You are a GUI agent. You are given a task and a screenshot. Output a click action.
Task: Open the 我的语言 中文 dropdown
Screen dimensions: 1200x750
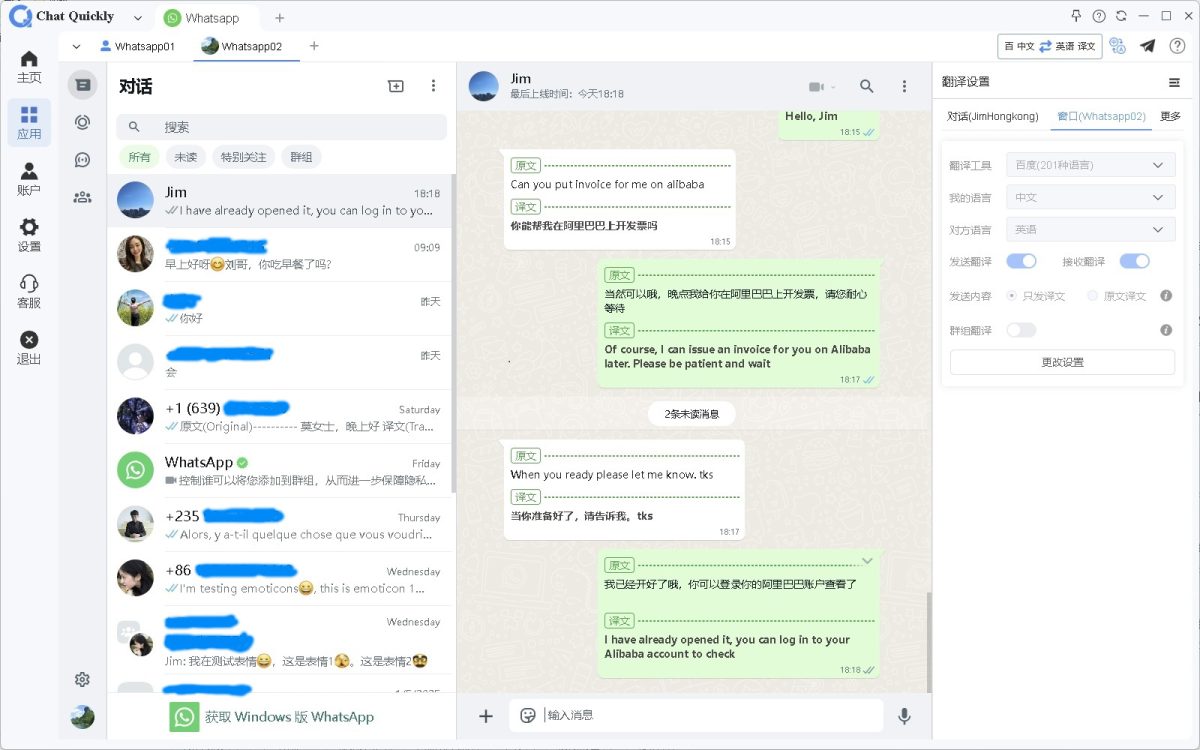pos(1091,197)
